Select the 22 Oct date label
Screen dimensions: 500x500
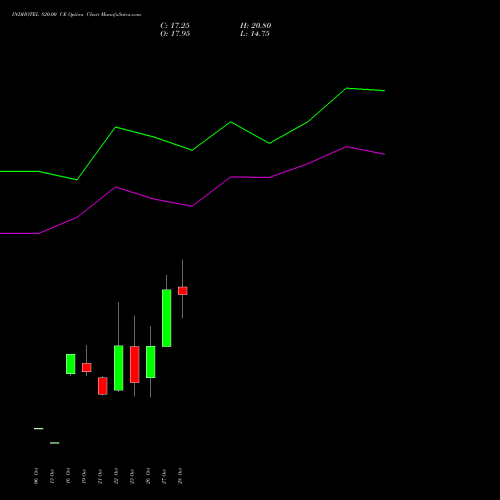(x=116, y=476)
